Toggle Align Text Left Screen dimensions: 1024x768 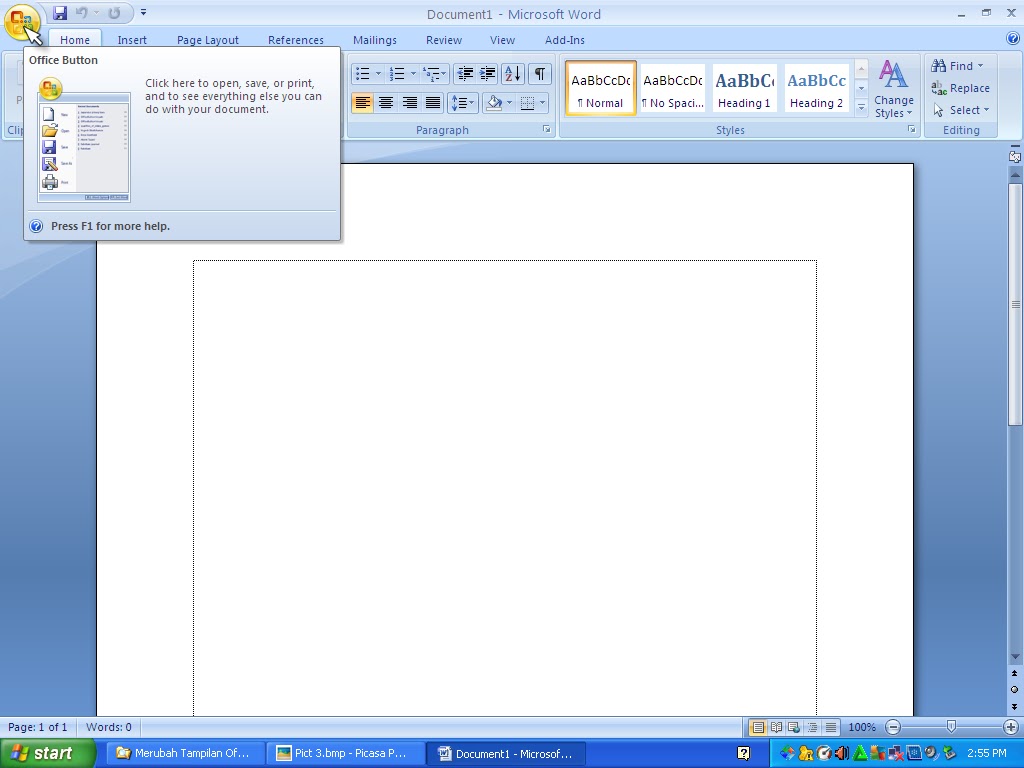pyautogui.click(x=362, y=103)
